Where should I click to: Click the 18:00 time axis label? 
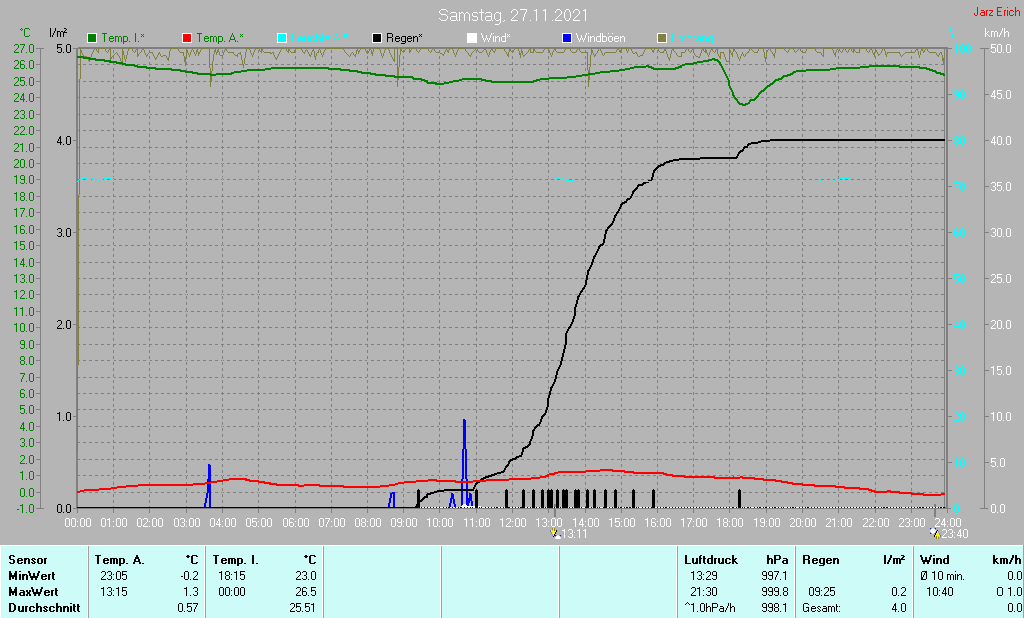pos(730,523)
